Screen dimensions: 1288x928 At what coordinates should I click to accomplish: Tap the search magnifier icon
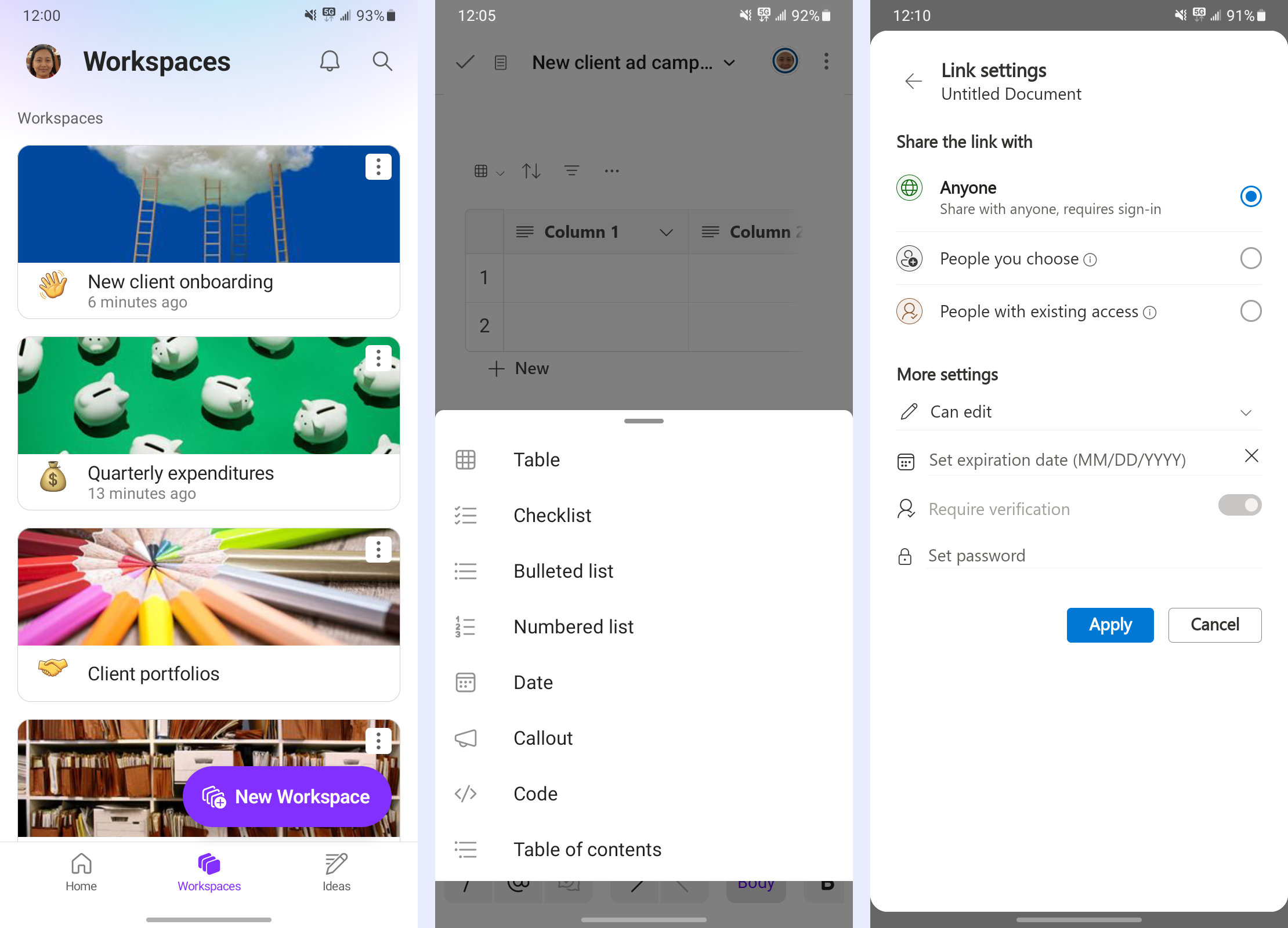pyautogui.click(x=382, y=61)
